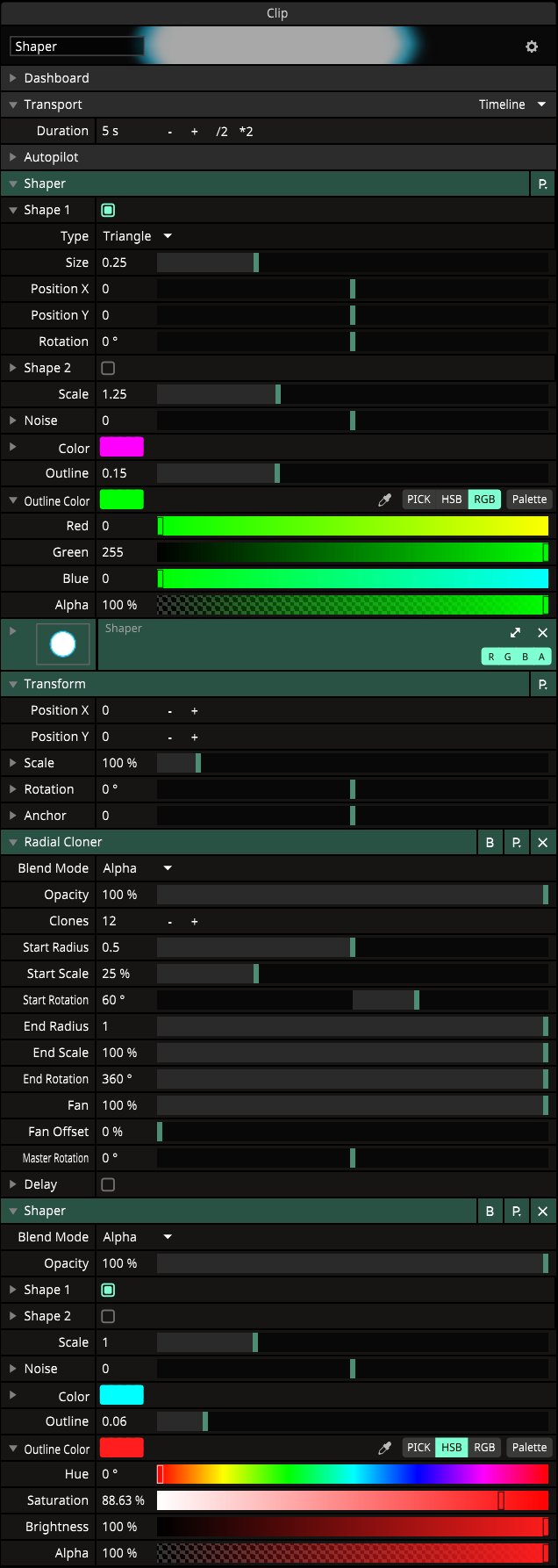Click the Radial Cloner bypass B button
Viewport: 558px width, 1568px height.
pos(490,842)
